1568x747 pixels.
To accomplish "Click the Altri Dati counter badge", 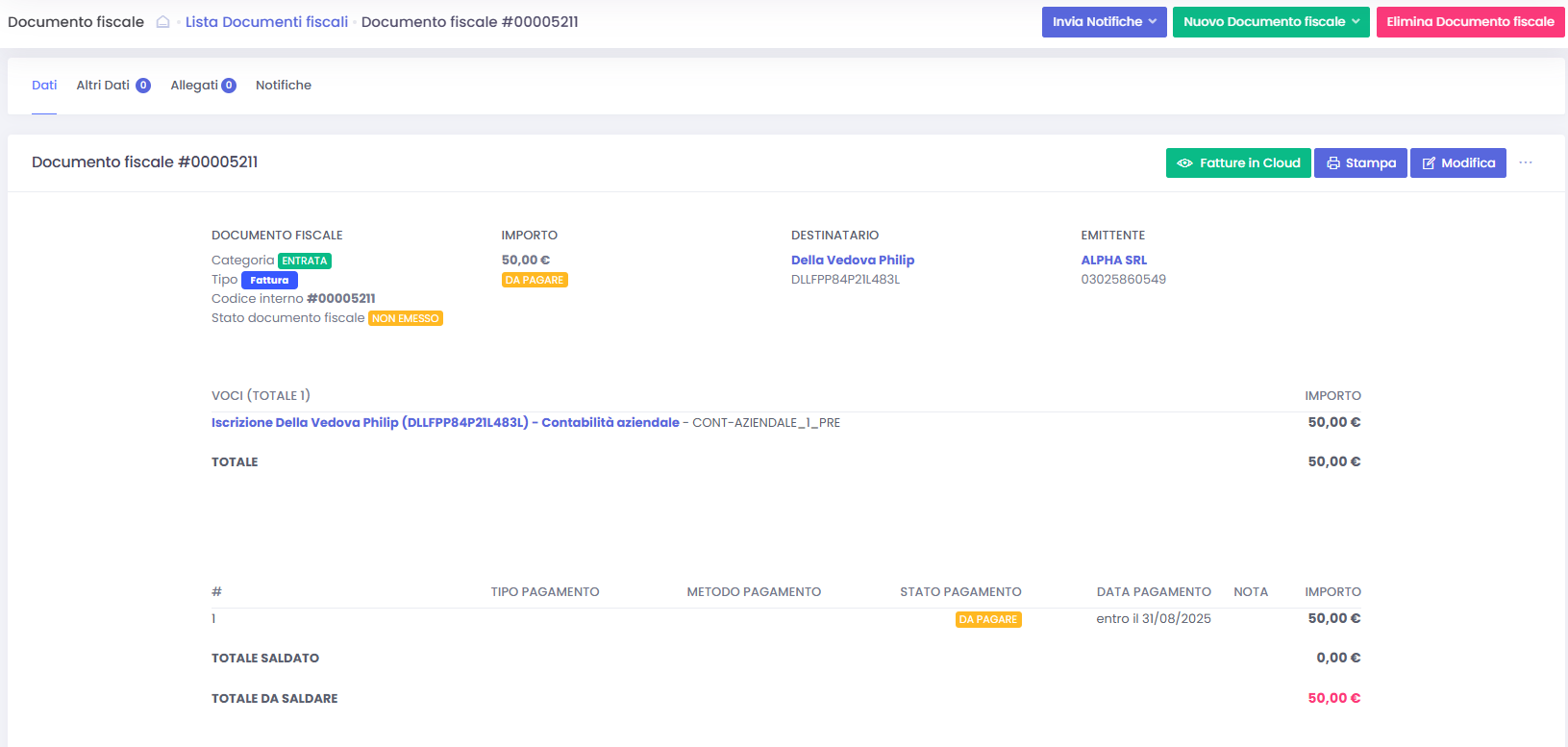I will [143, 86].
